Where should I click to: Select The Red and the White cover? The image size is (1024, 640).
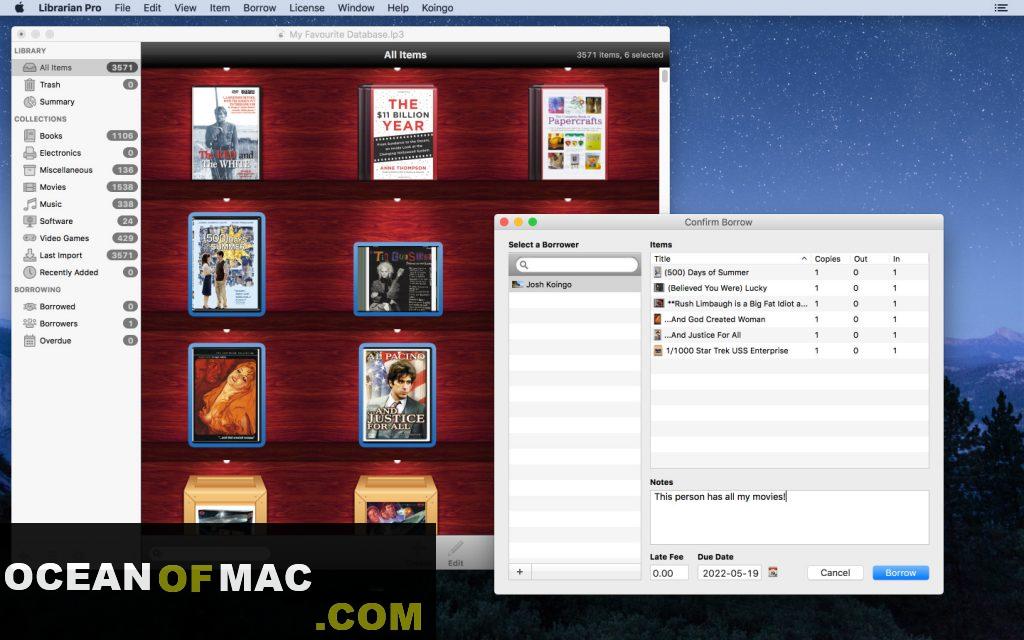coord(226,133)
